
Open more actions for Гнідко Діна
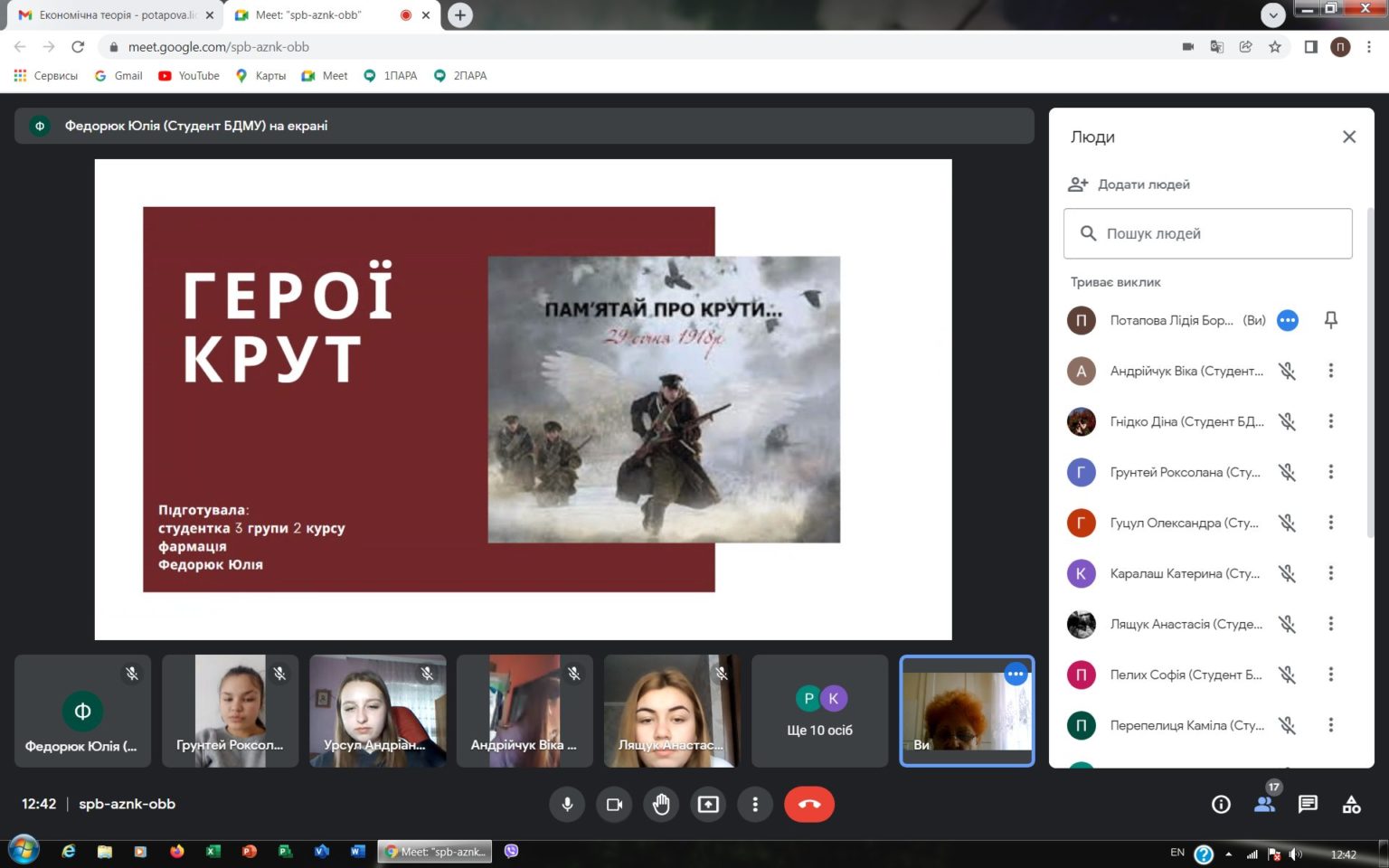pos(1330,421)
